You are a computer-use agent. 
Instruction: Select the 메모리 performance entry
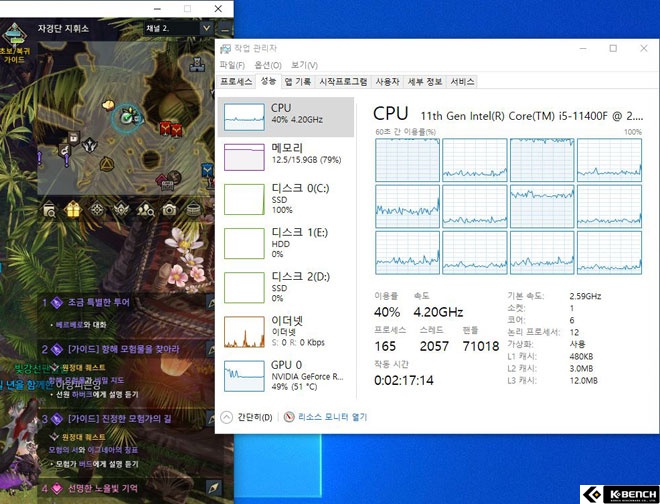click(x=286, y=157)
